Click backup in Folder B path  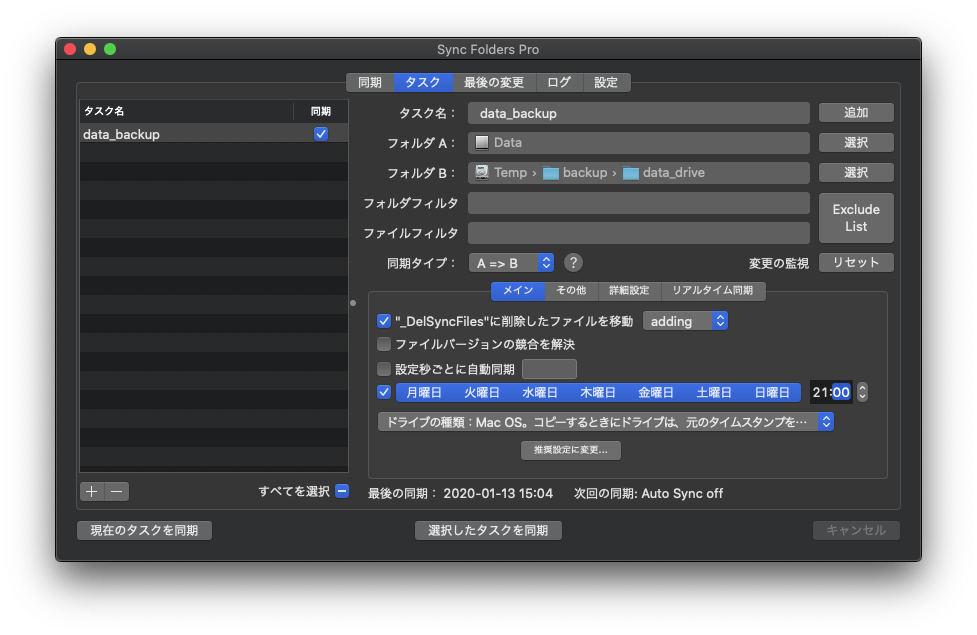[585, 173]
